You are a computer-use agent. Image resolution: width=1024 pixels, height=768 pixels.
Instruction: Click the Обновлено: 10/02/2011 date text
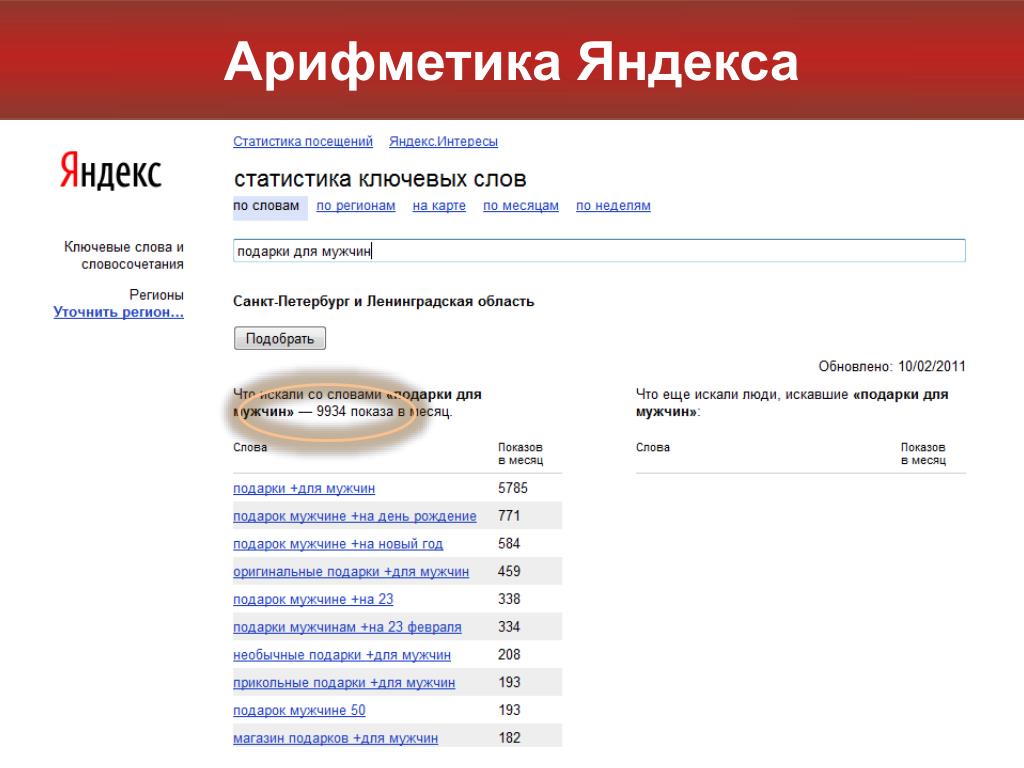click(x=891, y=366)
